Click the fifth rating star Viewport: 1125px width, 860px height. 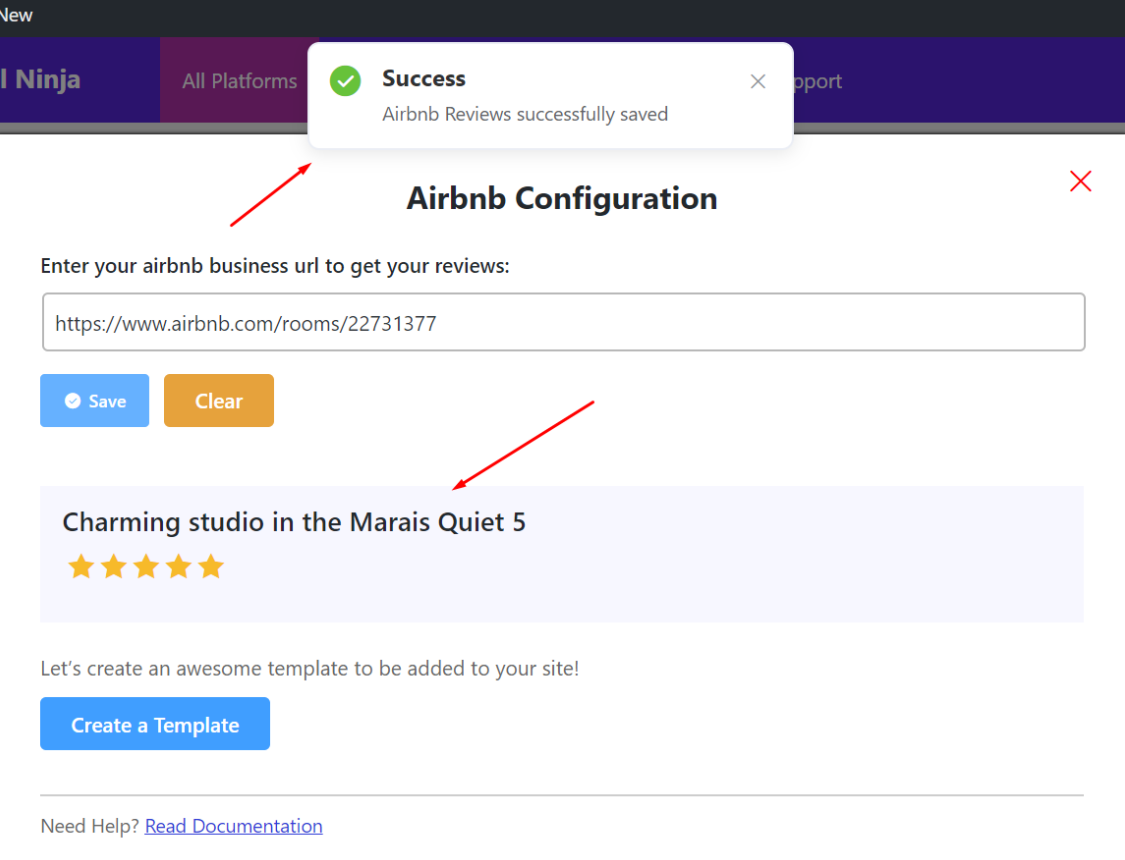click(x=210, y=568)
